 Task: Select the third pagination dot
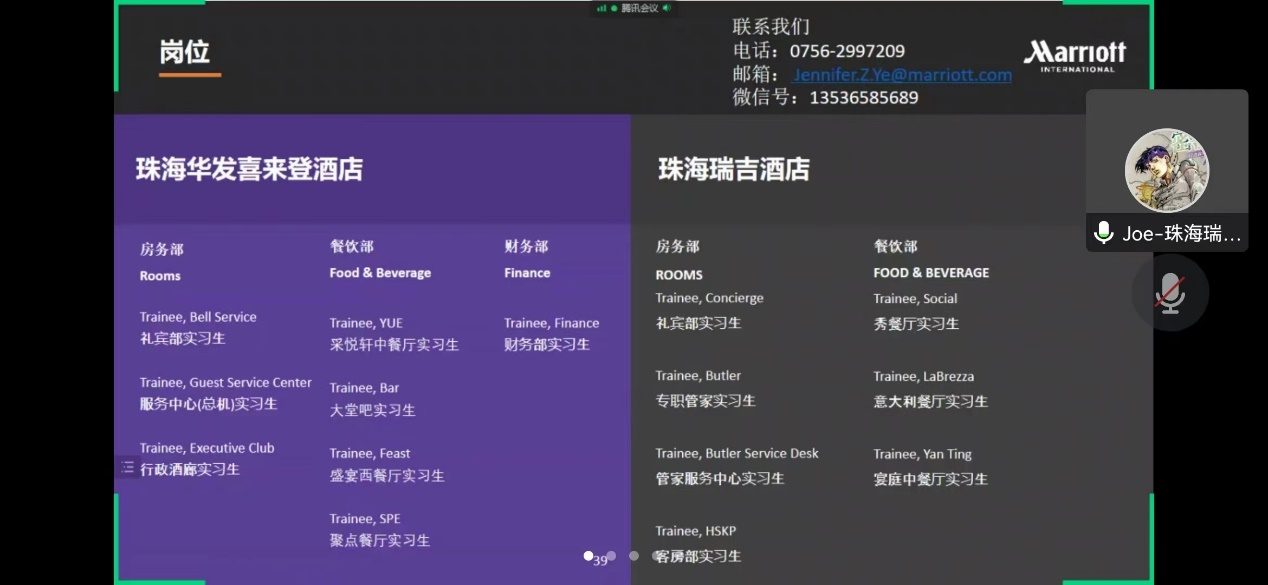(x=634, y=555)
